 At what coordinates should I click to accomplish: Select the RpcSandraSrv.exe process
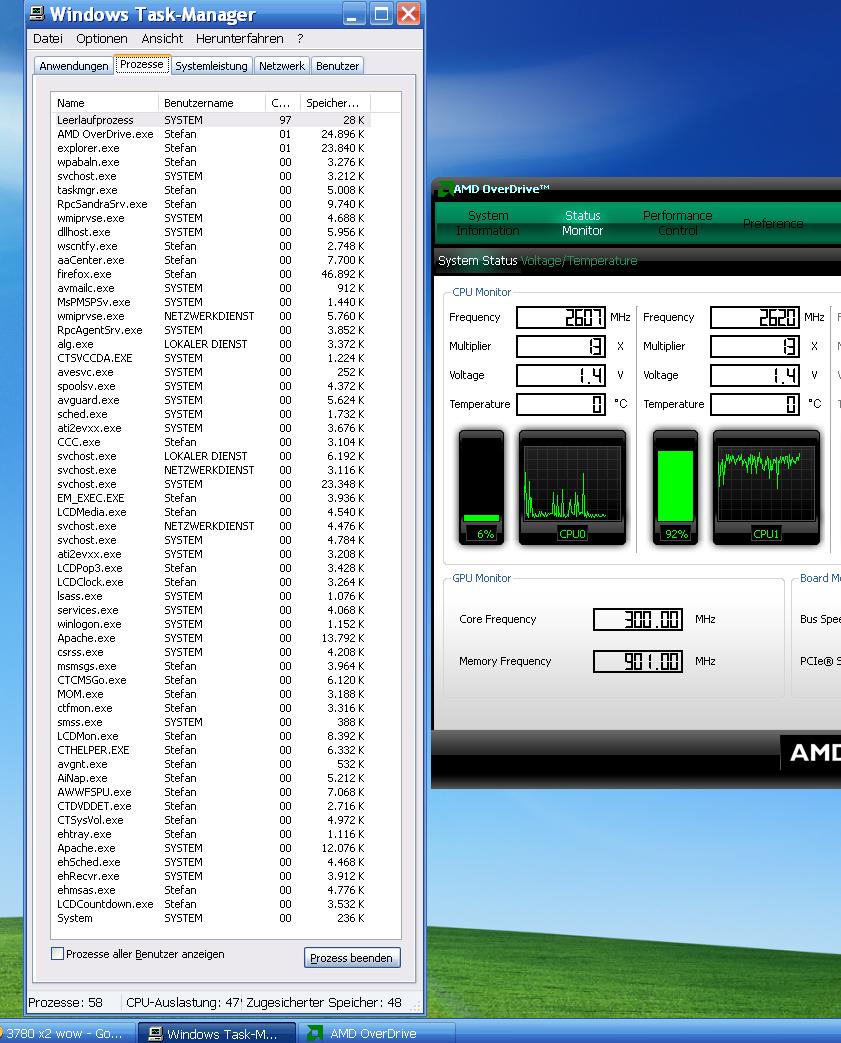click(211, 204)
